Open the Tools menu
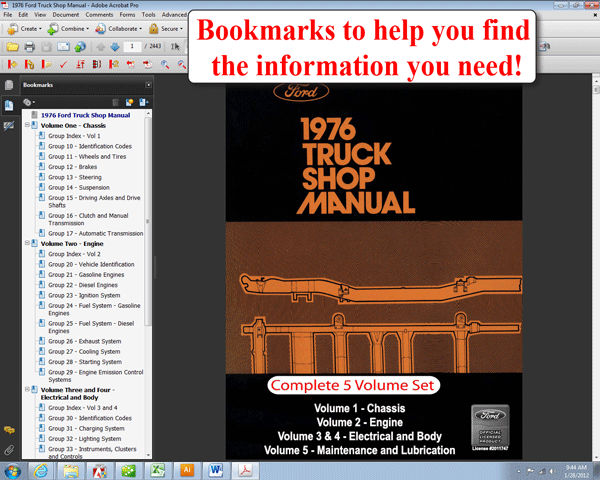This screenshot has width=600, height=480. tap(148, 15)
